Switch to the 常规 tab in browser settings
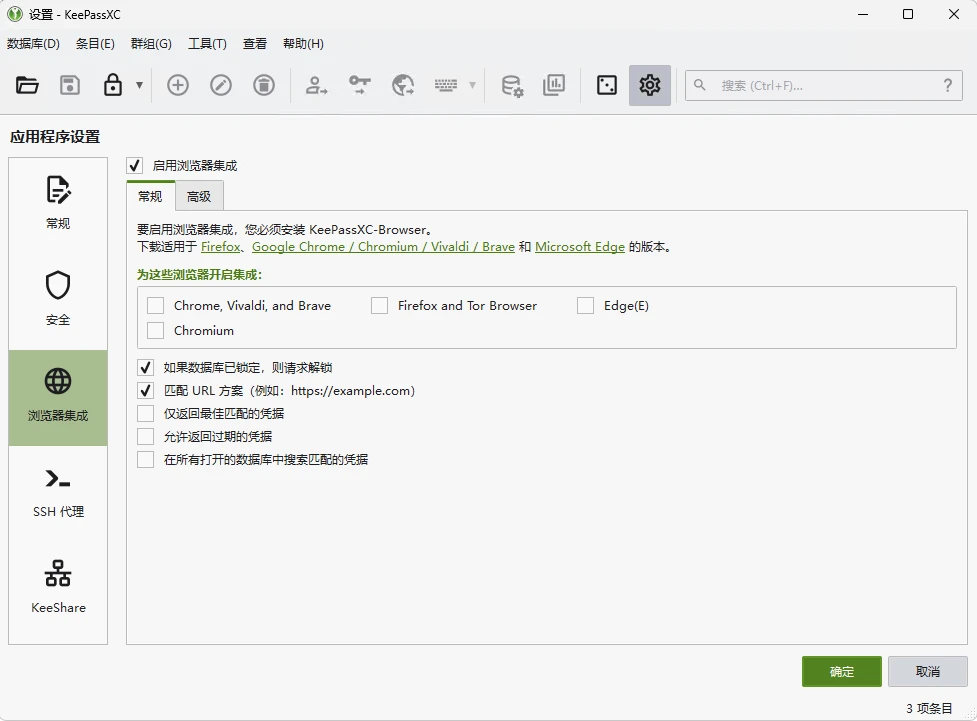Image resolution: width=977 pixels, height=721 pixels. click(x=150, y=196)
